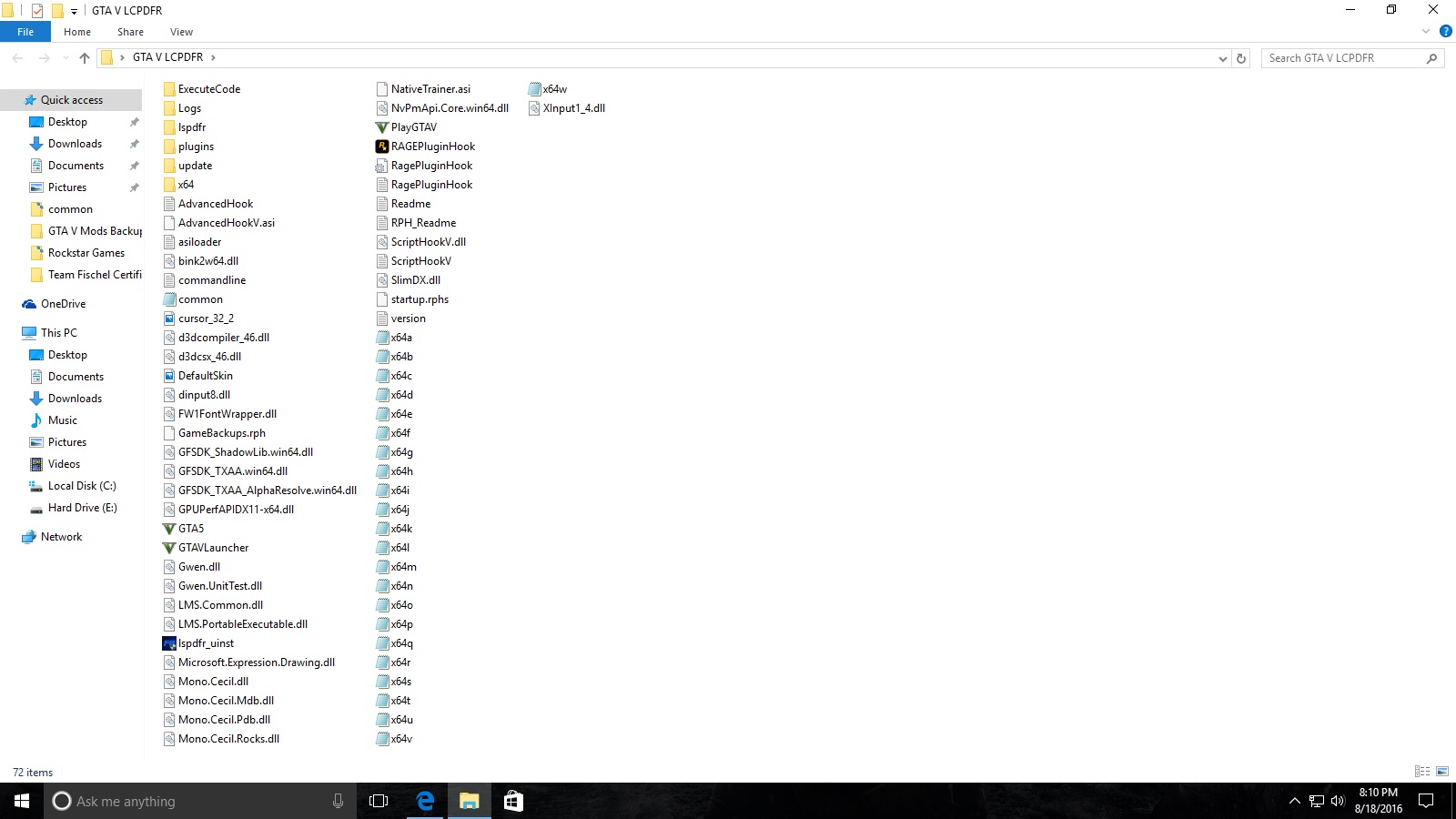Switch to Details view in status bar
This screenshot has width=1456, height=819.
(1421, 772)
